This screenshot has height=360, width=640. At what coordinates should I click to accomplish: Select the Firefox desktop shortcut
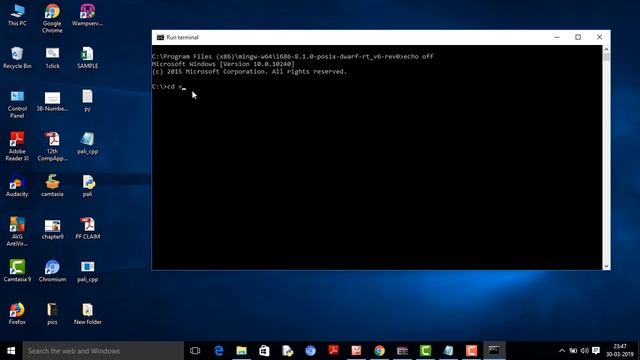(17, 313)
